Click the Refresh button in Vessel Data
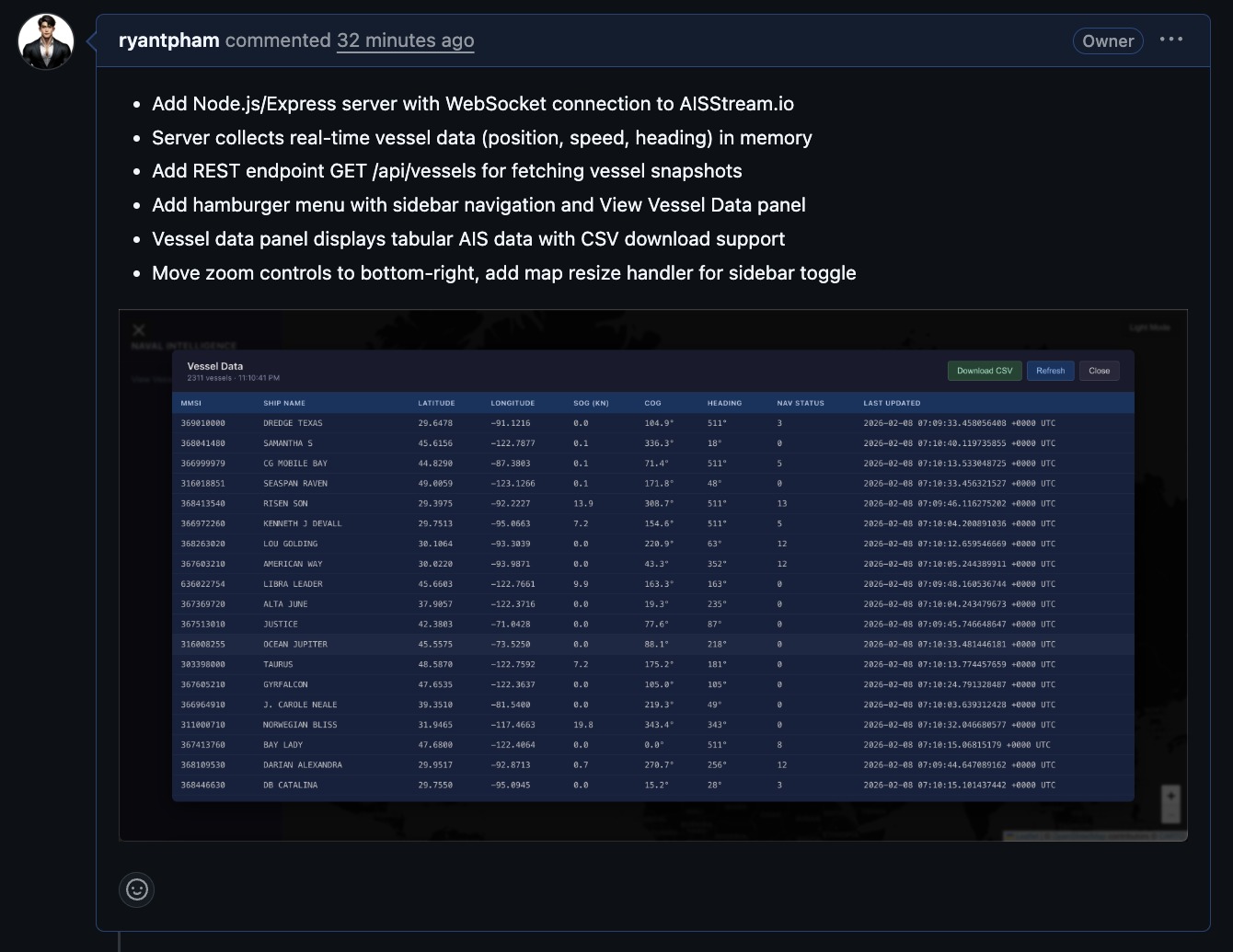 pyautogui.click(x=1050, y=371)
